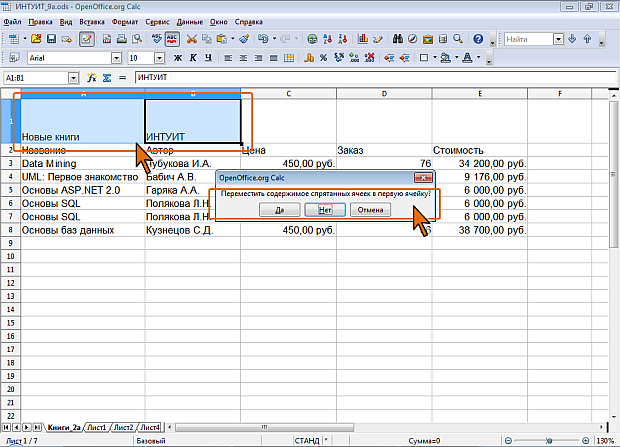The image size is (620, 447).
Task: Toggle underline (Ч) formatting
Action: pos(208,58)
